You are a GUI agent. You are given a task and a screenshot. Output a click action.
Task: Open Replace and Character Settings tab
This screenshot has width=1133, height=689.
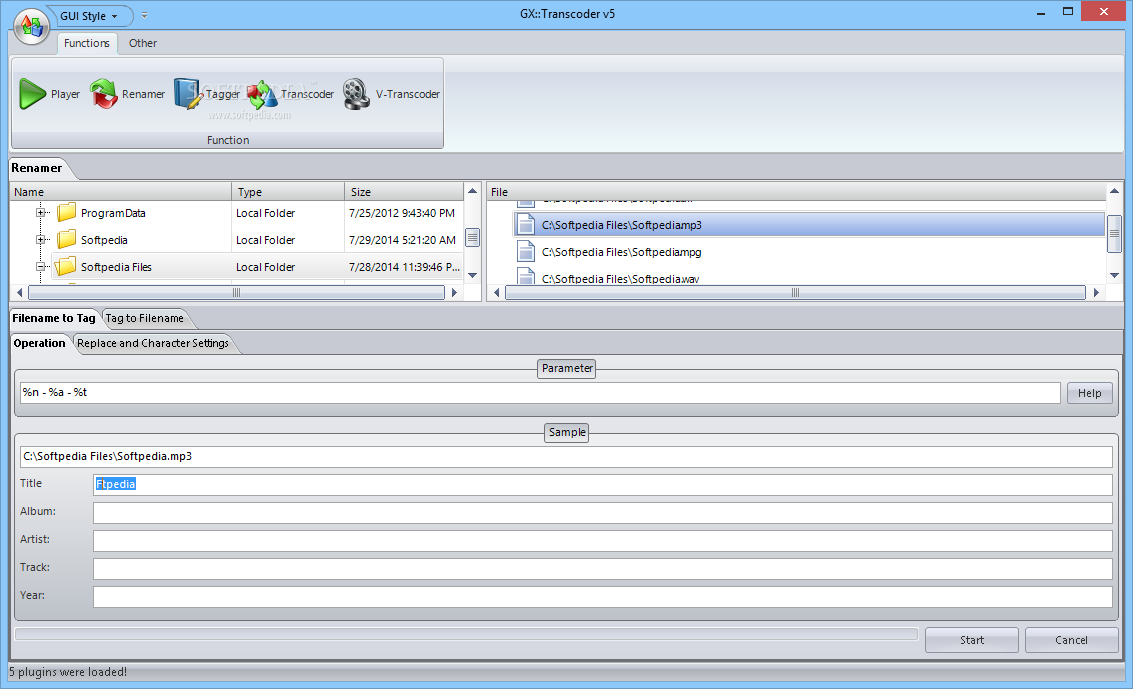(152, 344)
